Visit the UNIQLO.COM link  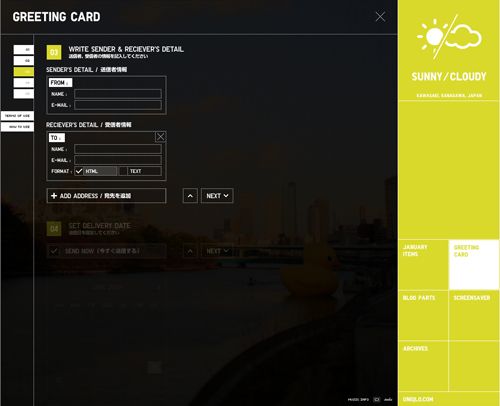[418, 399]
